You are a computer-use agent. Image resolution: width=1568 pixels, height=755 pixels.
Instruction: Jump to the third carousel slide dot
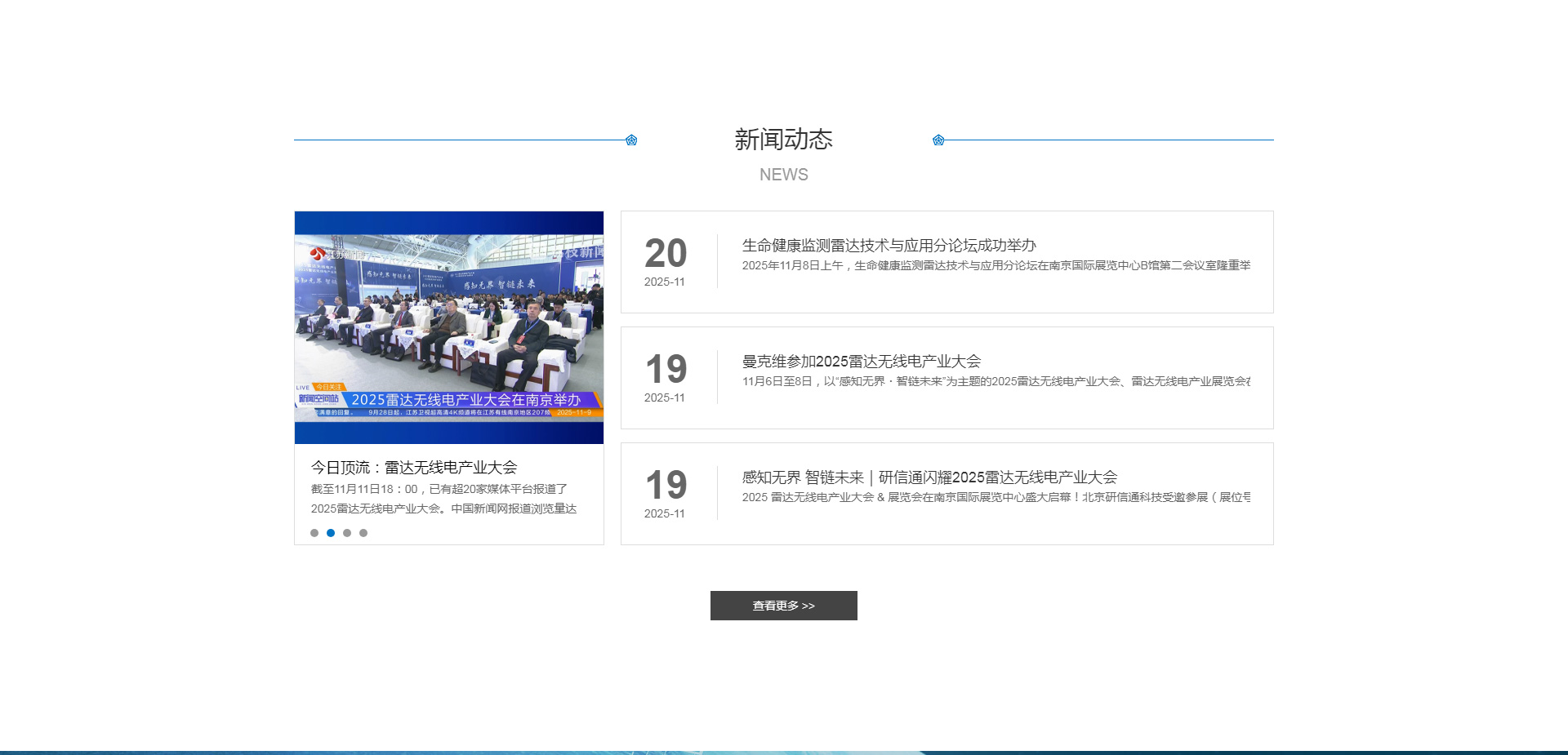click(347, 533)
